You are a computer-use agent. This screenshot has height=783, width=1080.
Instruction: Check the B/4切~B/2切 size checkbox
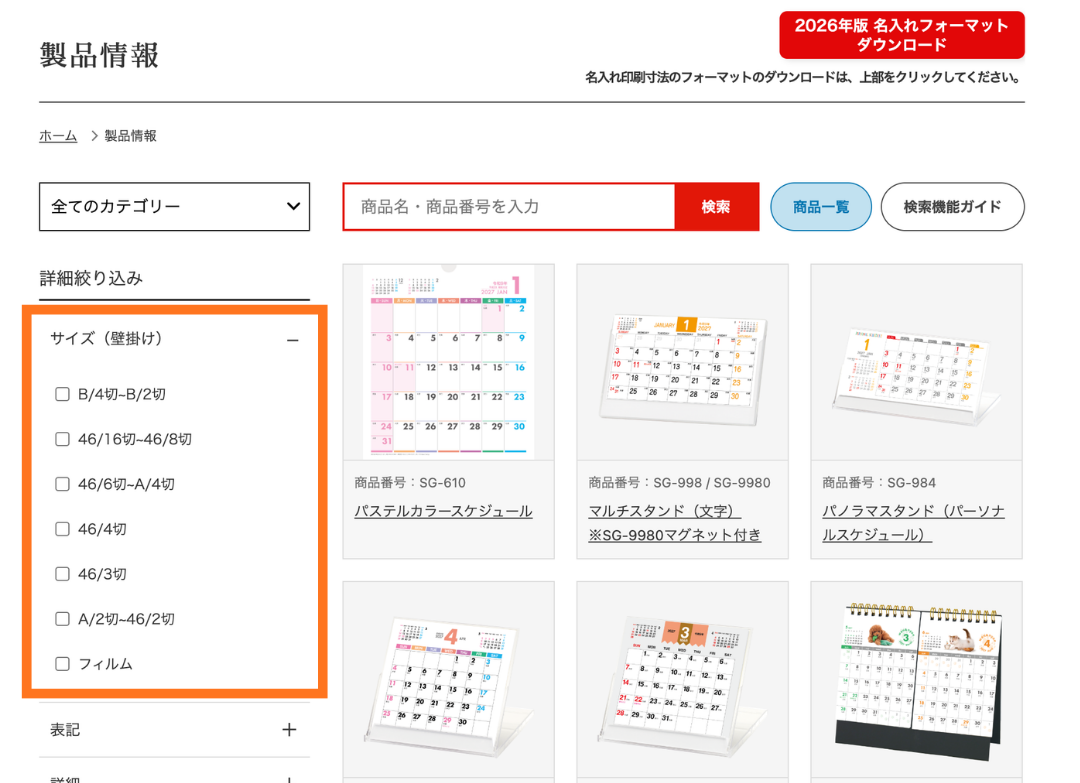pos(63,394)
